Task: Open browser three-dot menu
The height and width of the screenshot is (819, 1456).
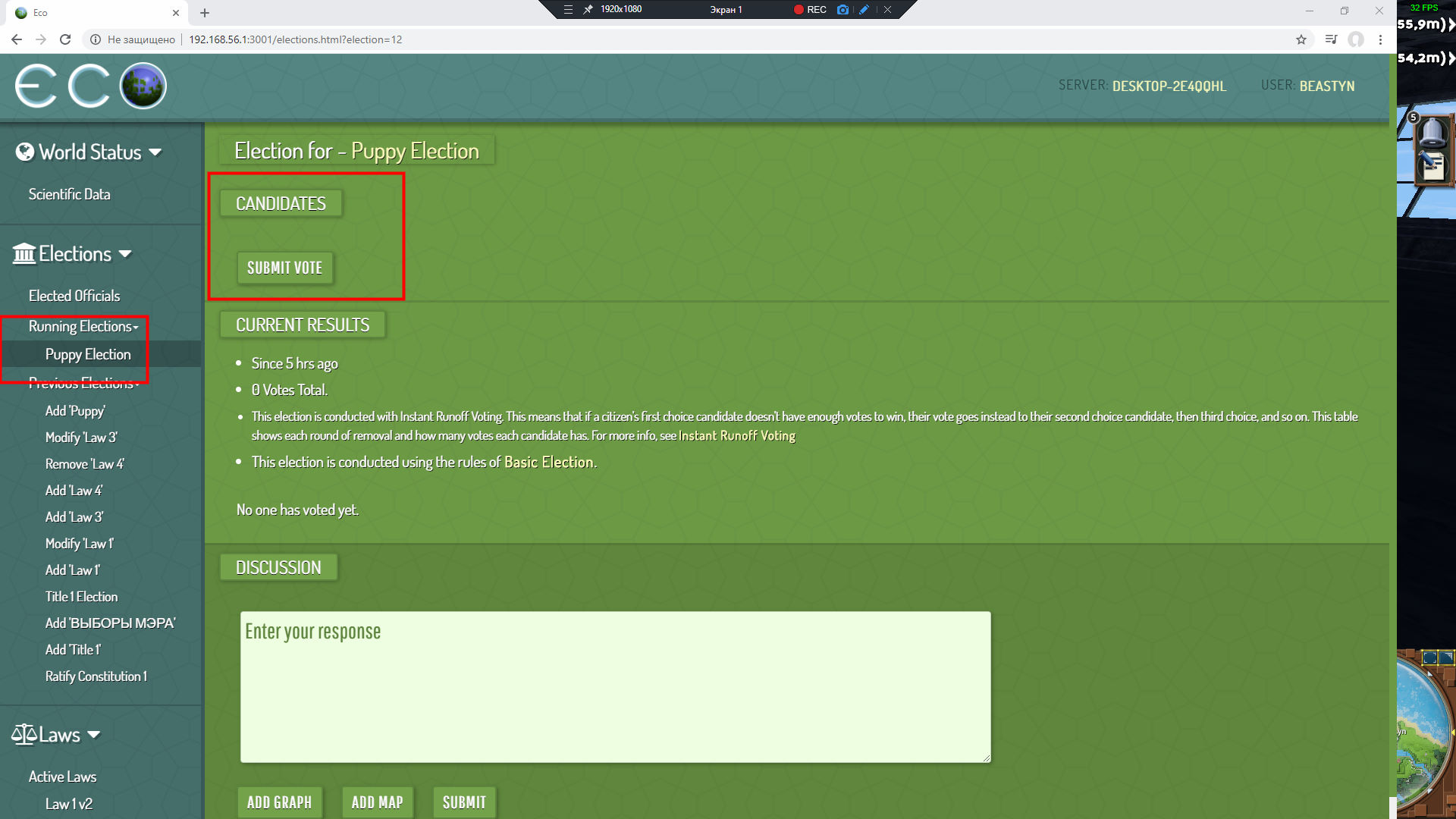Action: coord(1380,39)
